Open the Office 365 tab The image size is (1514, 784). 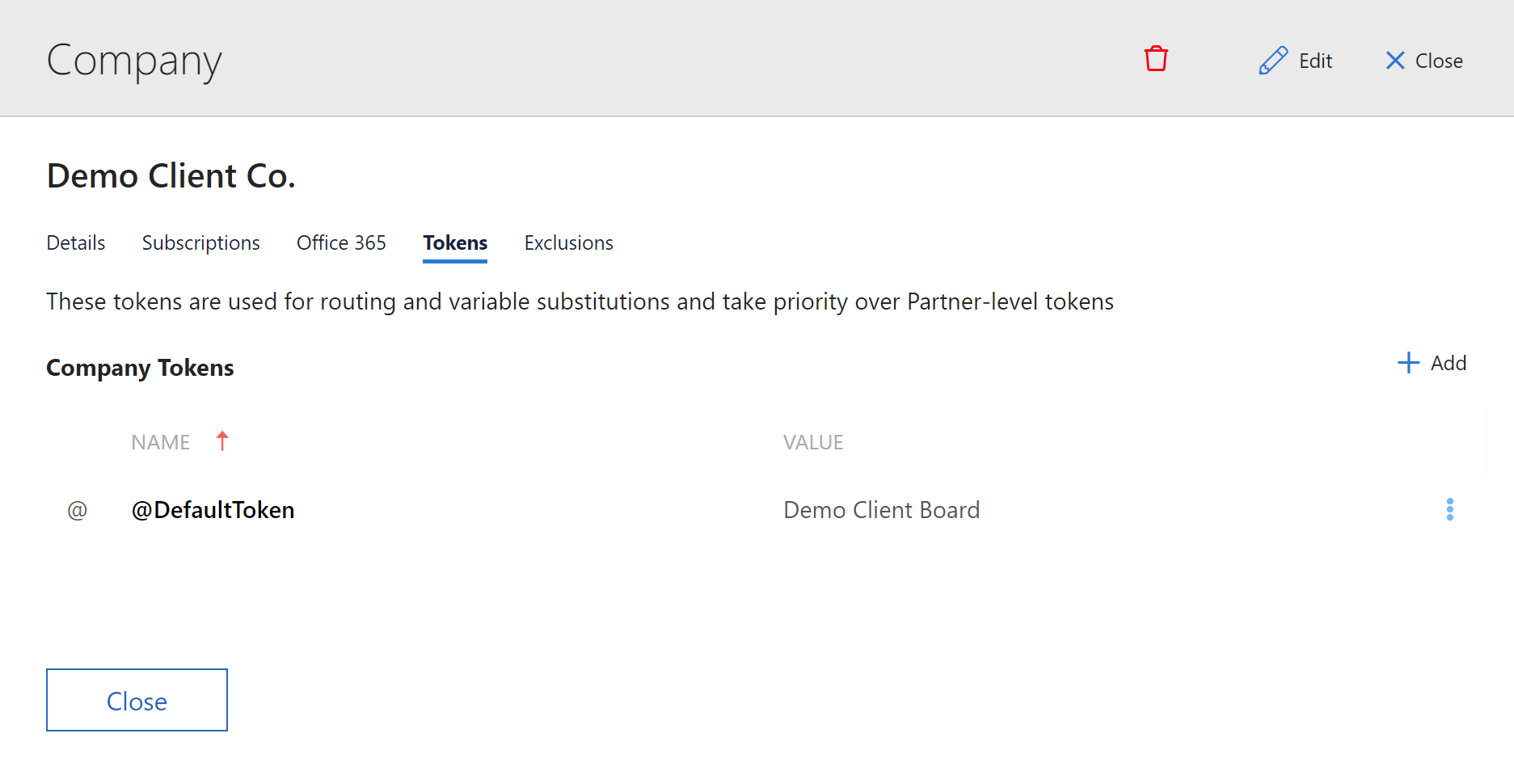341,242
